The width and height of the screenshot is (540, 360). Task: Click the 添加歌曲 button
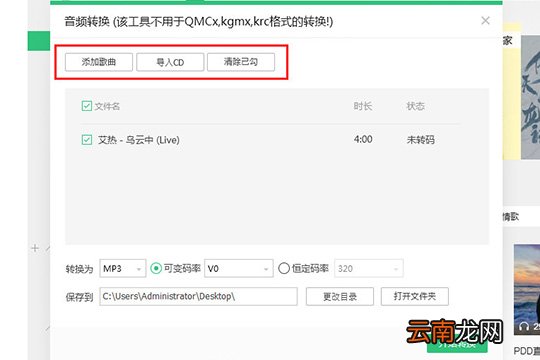pyautogui.click(x=99, y=62)
